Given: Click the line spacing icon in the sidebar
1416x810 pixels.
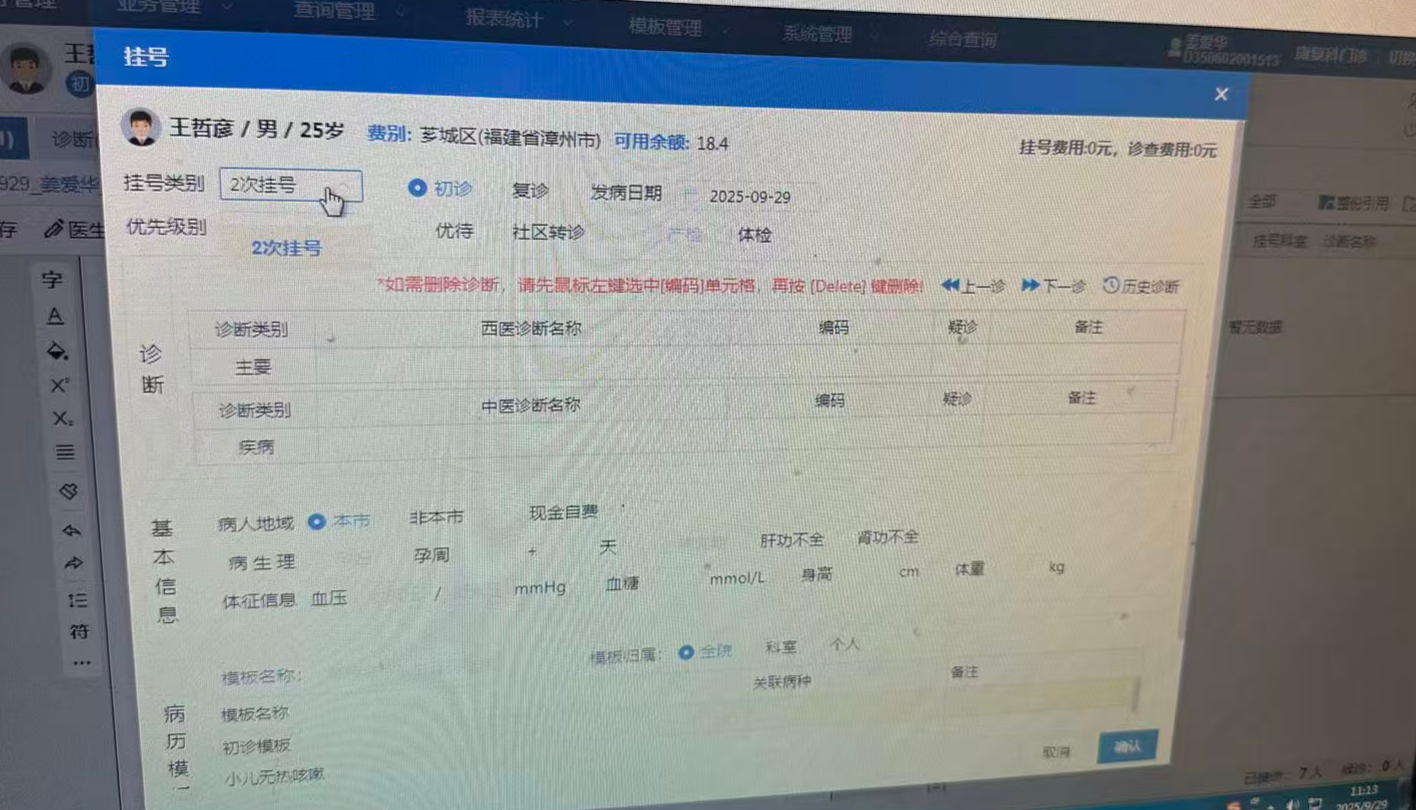Looking at the screenshot, I should pyautogui.click(x=77, y=600).
